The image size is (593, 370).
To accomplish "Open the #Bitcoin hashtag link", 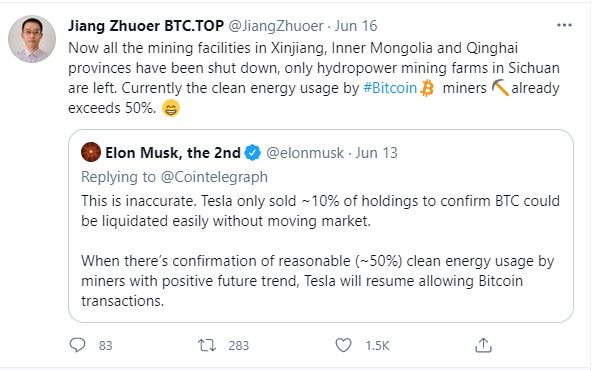I will [390, 88].
